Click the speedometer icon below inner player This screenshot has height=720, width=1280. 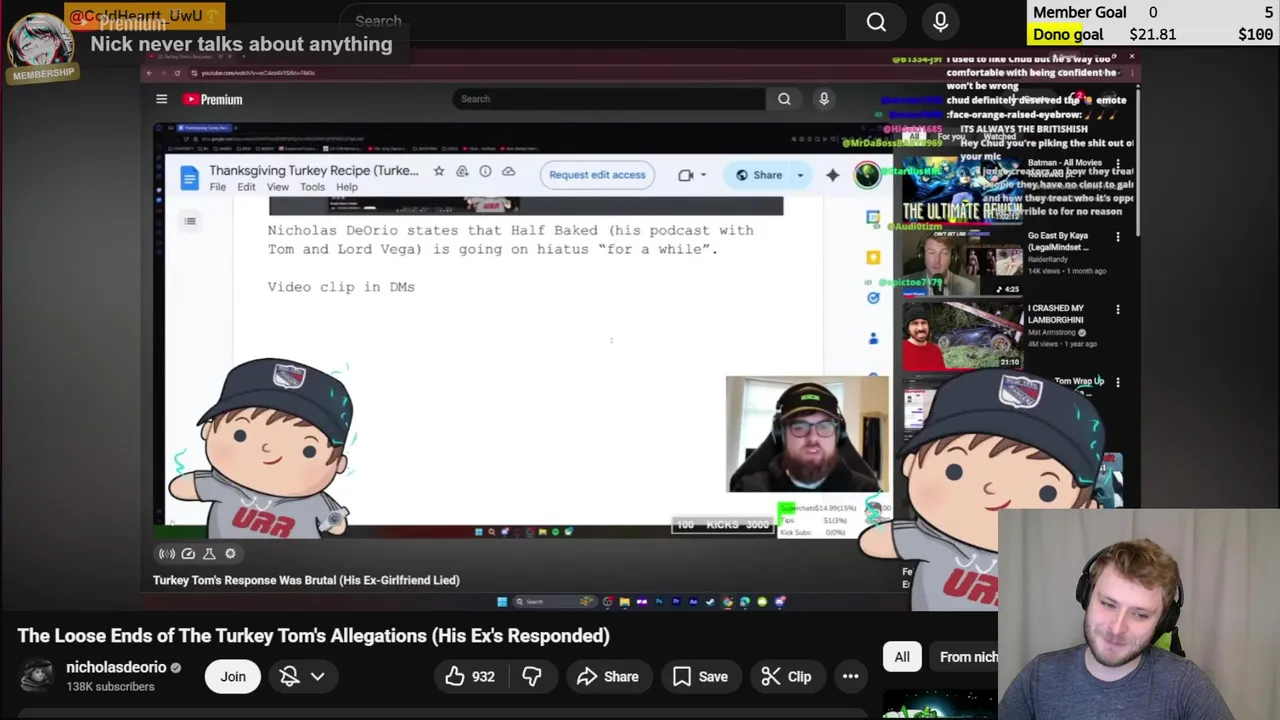[188, 553]
